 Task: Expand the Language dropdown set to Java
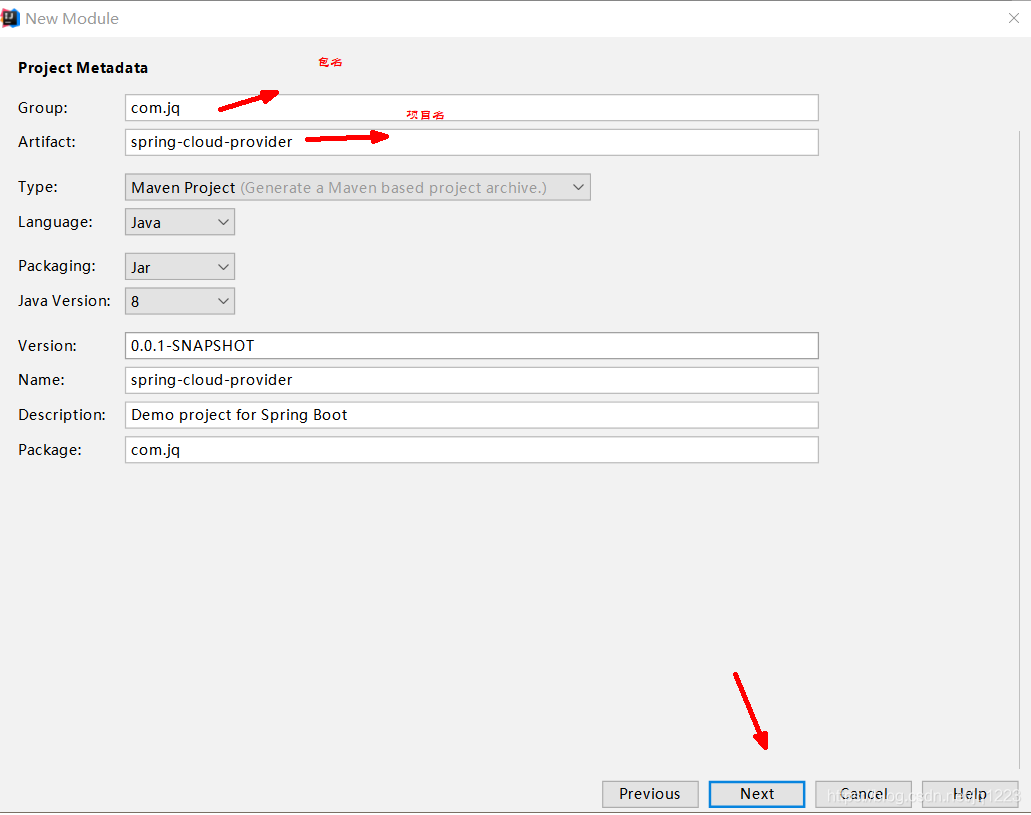pyautogui.click(x=180, y=222)
